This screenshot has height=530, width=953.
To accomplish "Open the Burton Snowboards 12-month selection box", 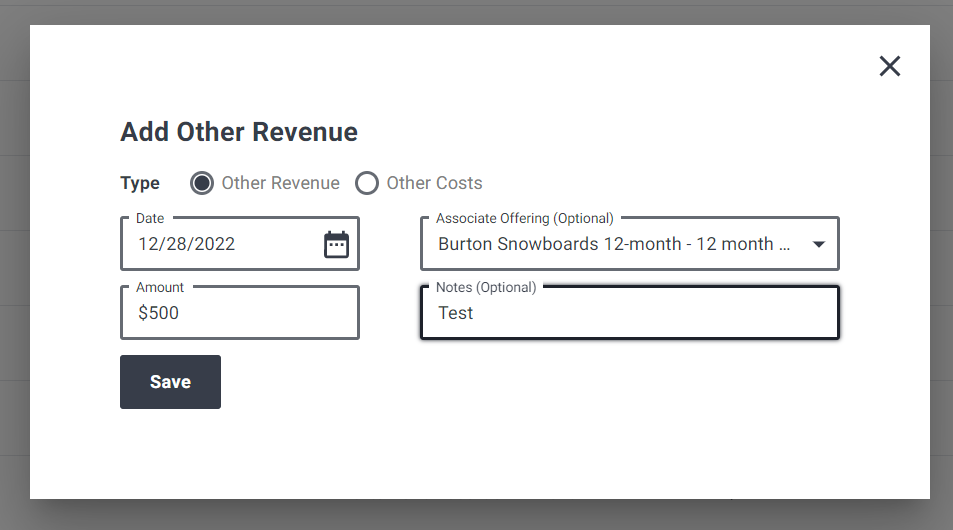I will click(630, 244).
